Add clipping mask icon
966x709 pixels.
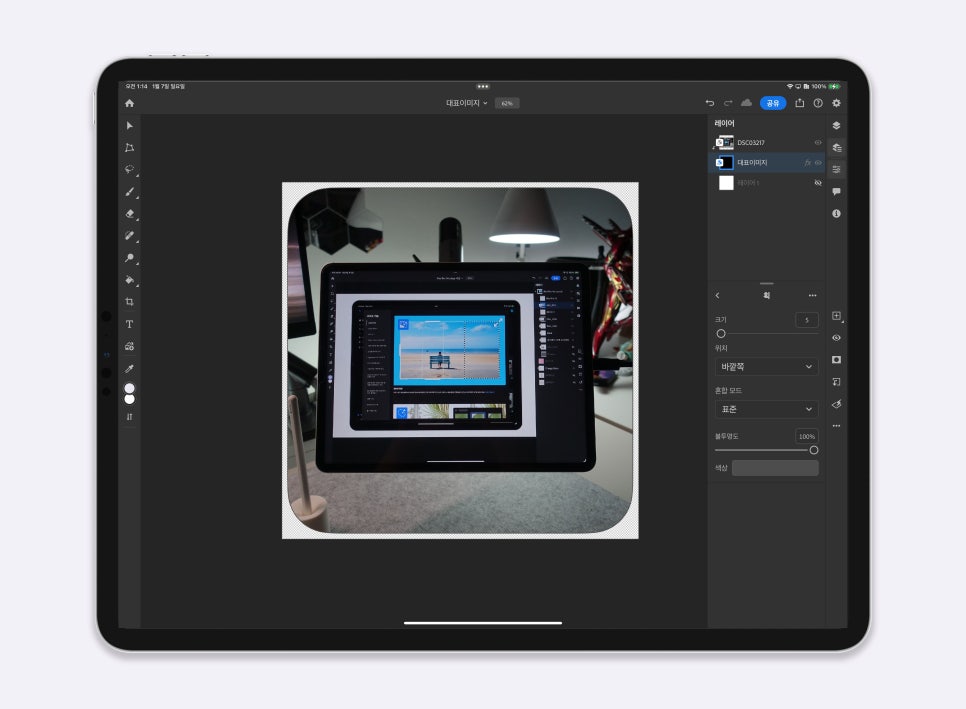tap(836, 382)
